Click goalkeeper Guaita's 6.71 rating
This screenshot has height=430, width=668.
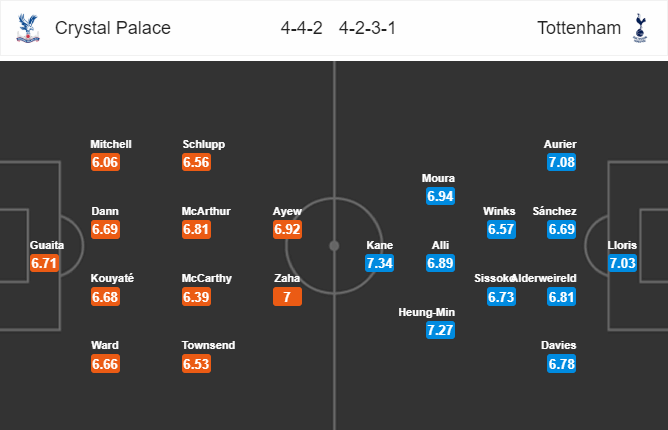[x=44, y=263]
